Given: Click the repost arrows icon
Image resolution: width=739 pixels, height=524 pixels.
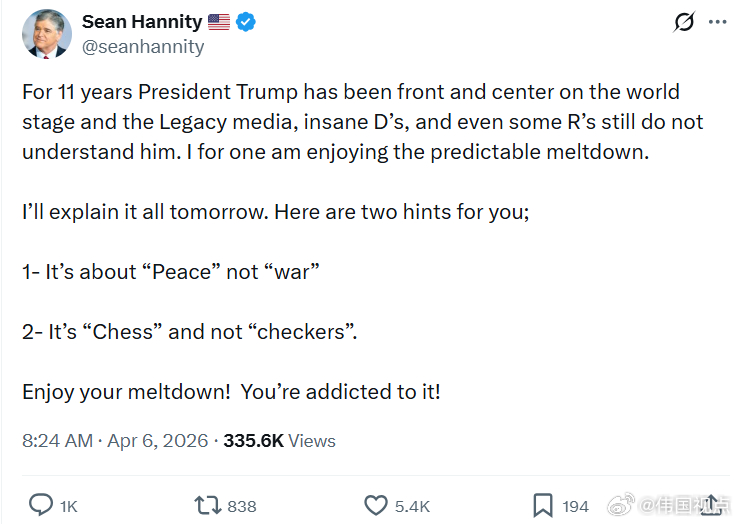Looking at the screenshot, I should pyautogui.click(x=209, y=505).
